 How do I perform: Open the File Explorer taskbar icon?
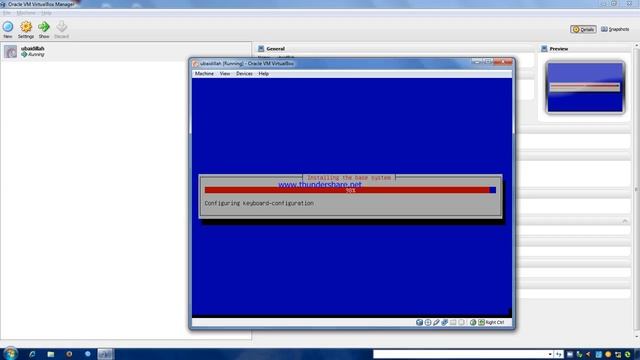tap(51, 354)
